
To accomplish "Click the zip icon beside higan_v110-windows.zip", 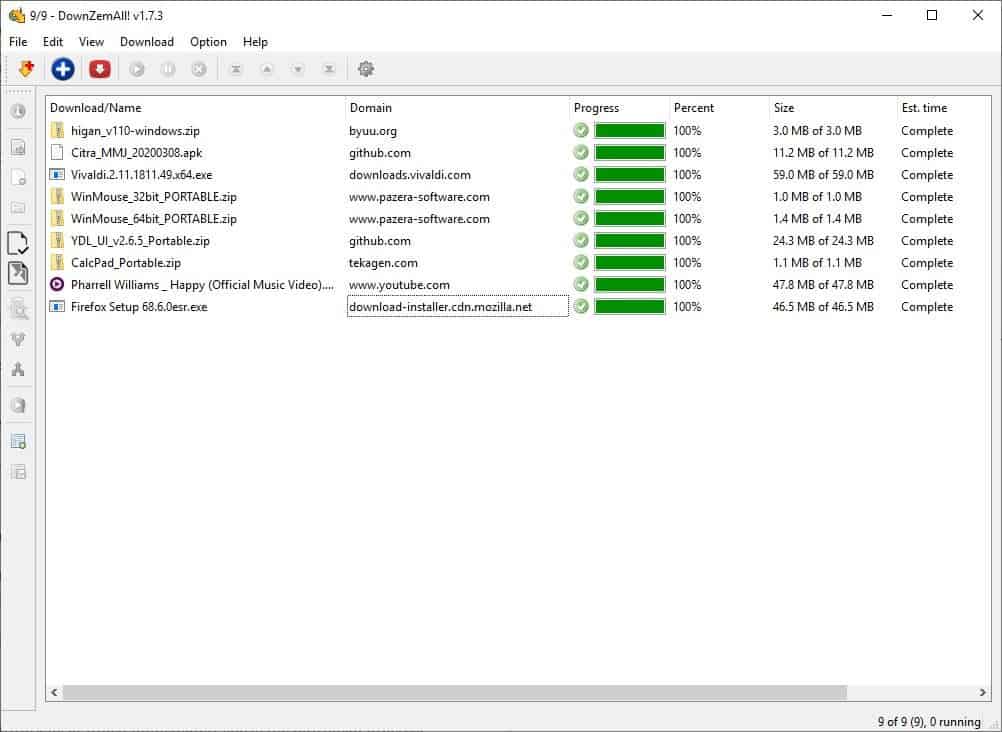I will (57, 130).
